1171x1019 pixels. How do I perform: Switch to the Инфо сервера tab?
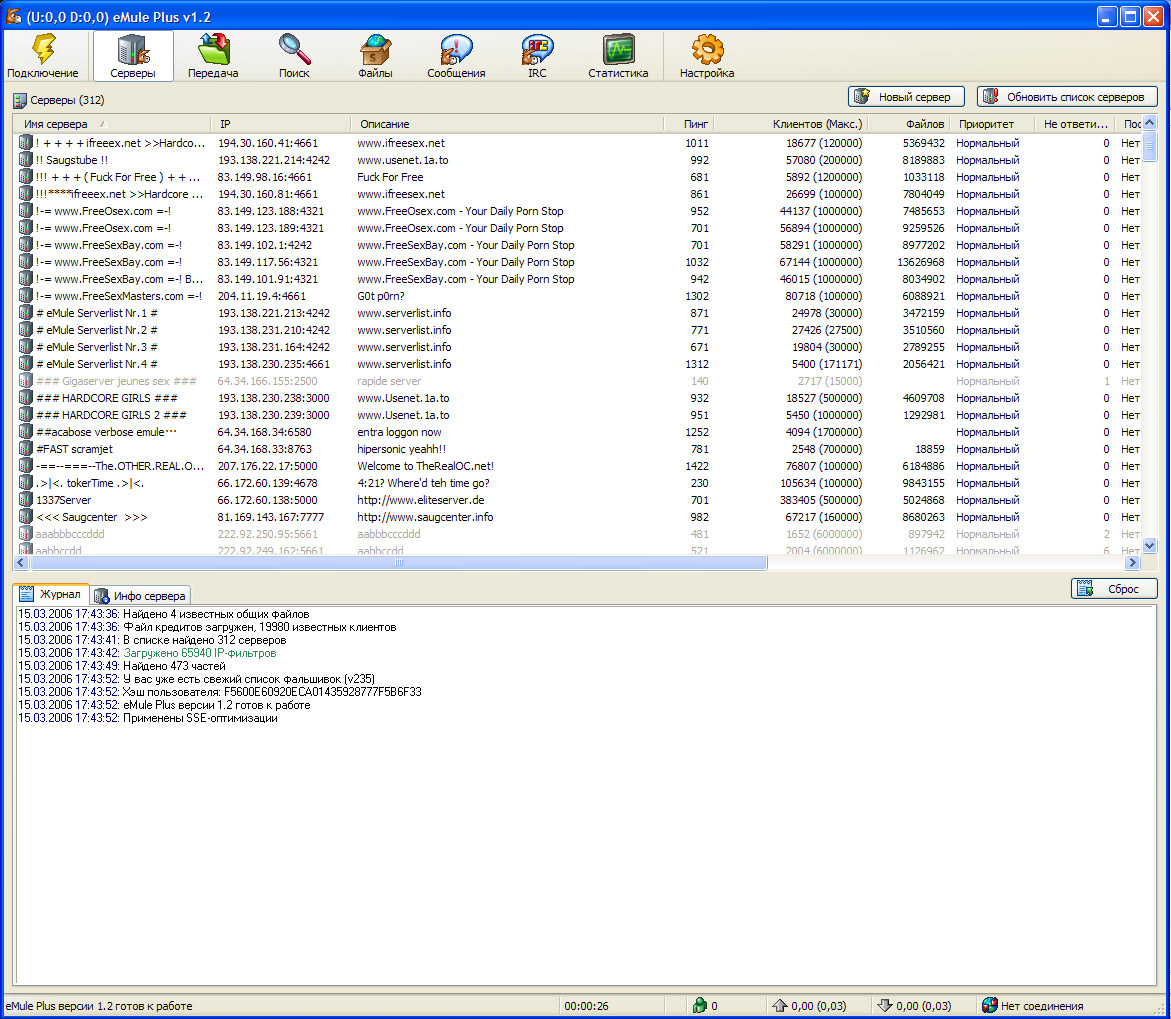pos(140,595)
